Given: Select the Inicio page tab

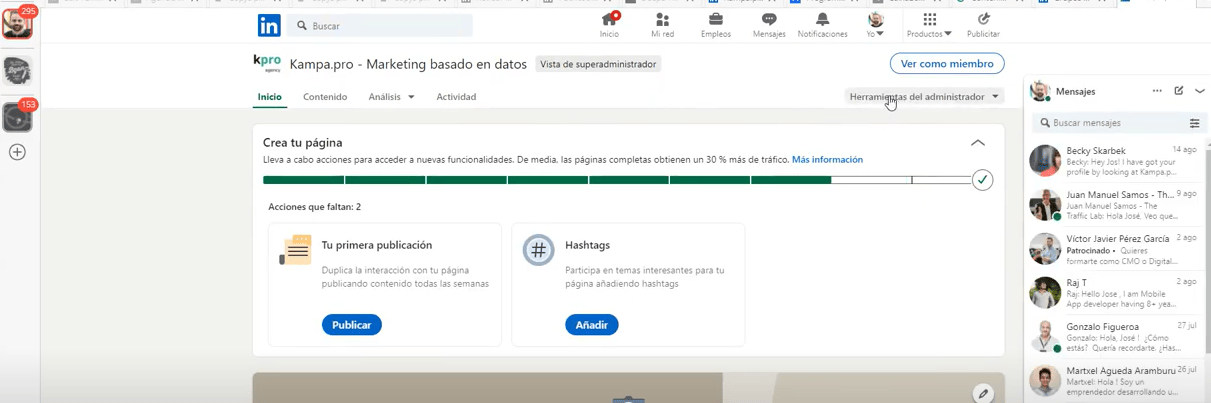Looking at the screenshot, I should tap(270, 97).
